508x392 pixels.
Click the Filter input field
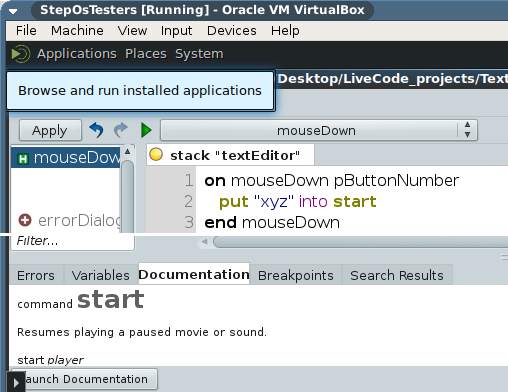coord(73,241)
